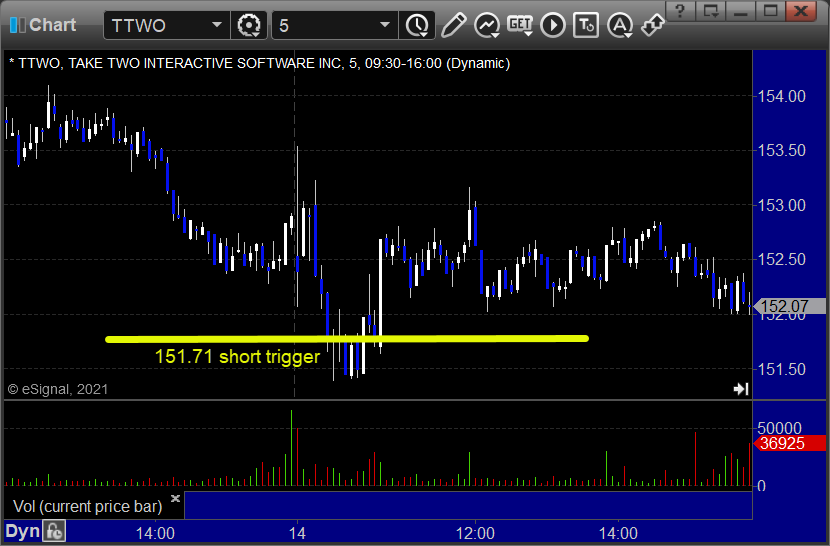Image resolution: width=830 pixels, height=546 pixels.
Task: Click the 12:00 time axis label
Action: (x=475, y=533)
